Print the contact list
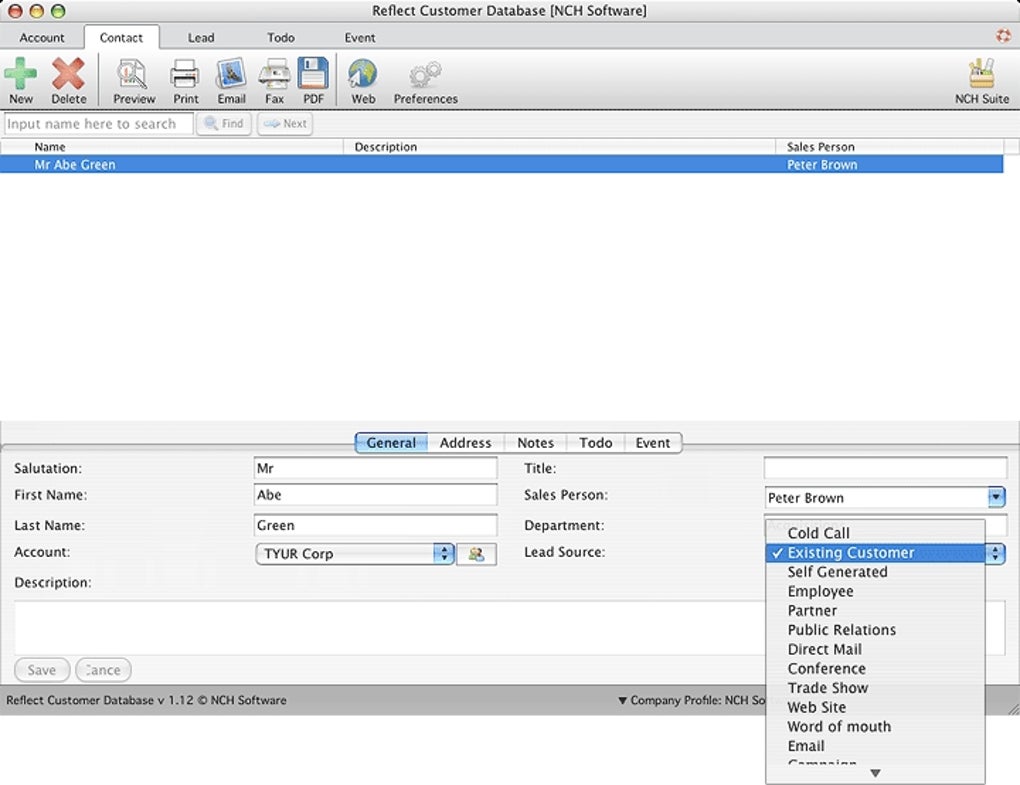This screenshot has height=785, width=1020. tap(185, 81)
